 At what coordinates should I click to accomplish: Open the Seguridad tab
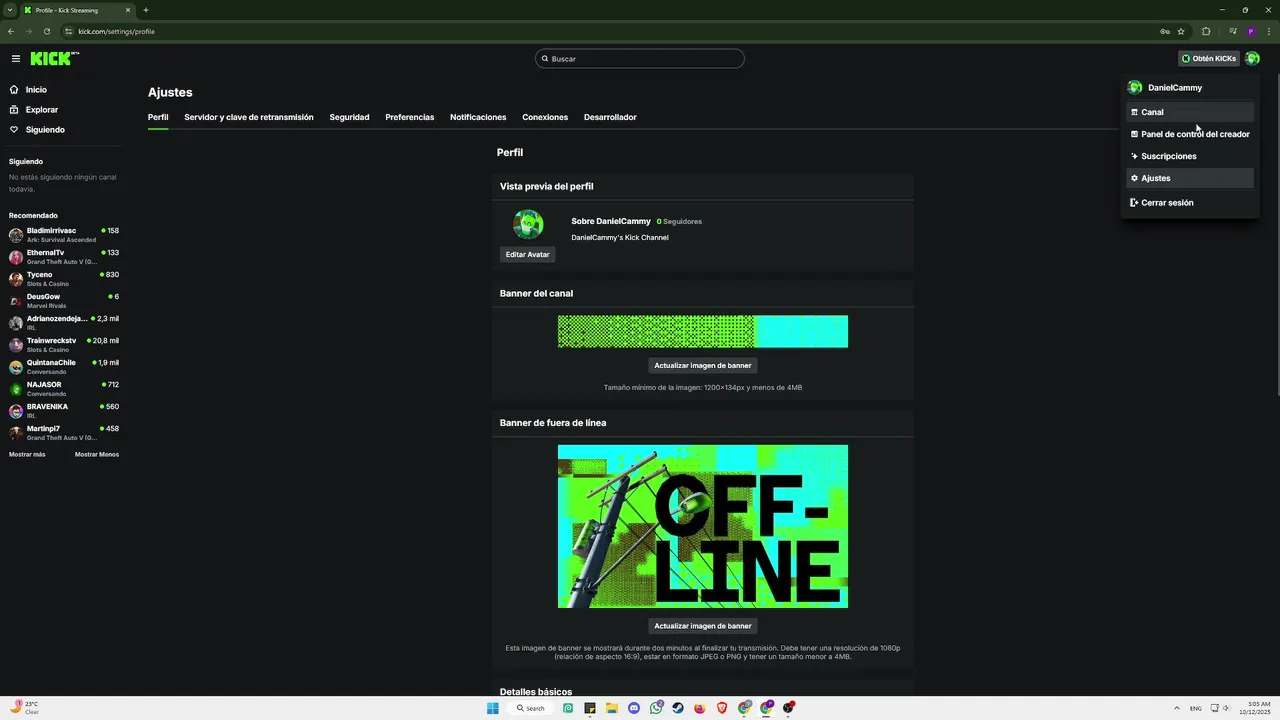[x=349, y=117]
